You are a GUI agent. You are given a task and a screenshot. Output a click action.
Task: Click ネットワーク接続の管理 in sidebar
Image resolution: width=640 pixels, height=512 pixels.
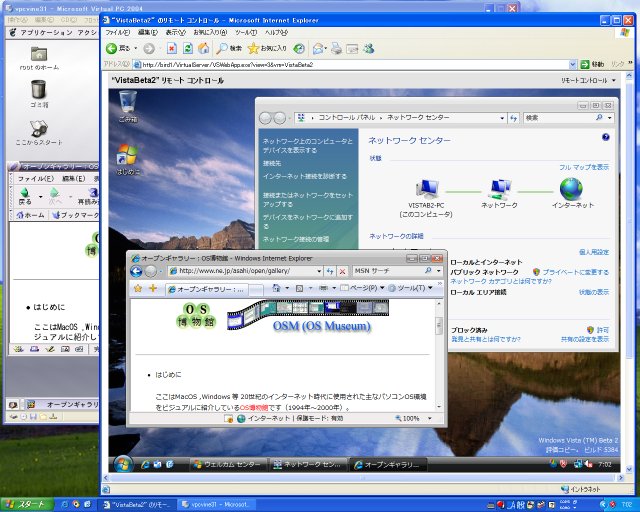coord(296,239)
